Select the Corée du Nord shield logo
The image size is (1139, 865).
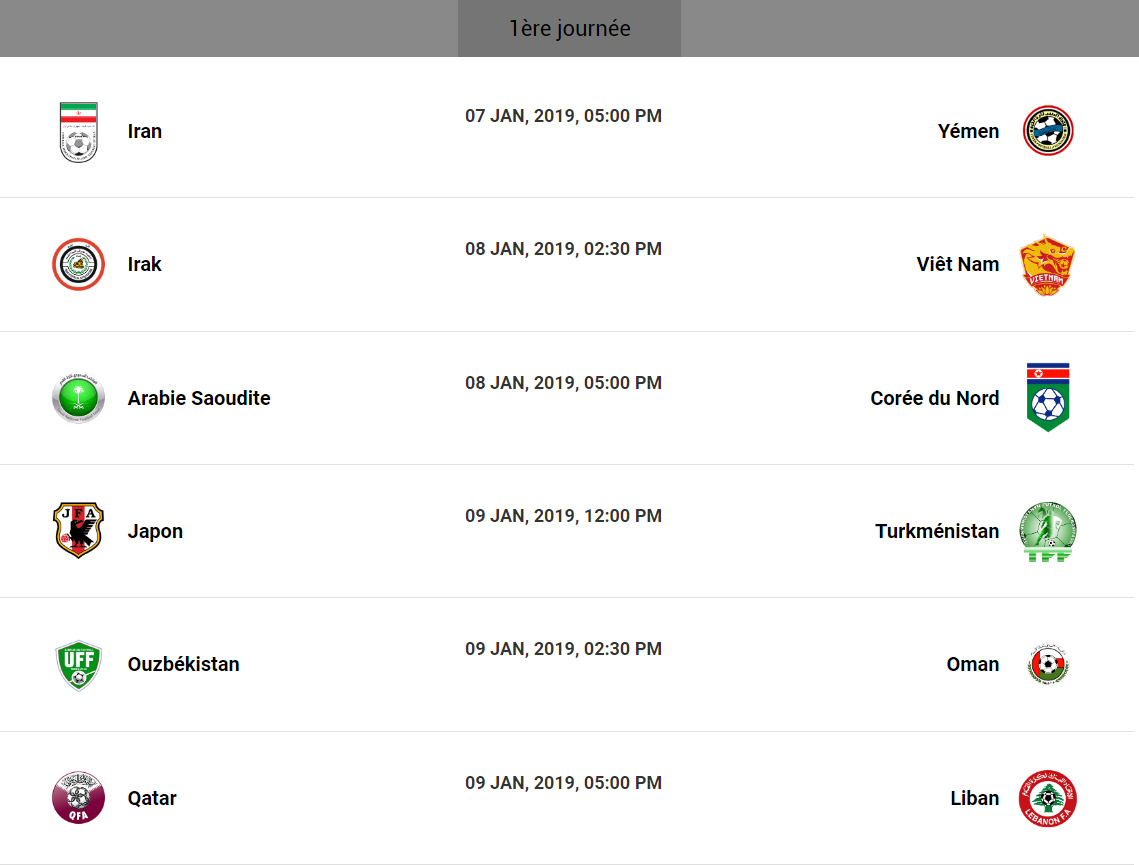point(1048,398)
